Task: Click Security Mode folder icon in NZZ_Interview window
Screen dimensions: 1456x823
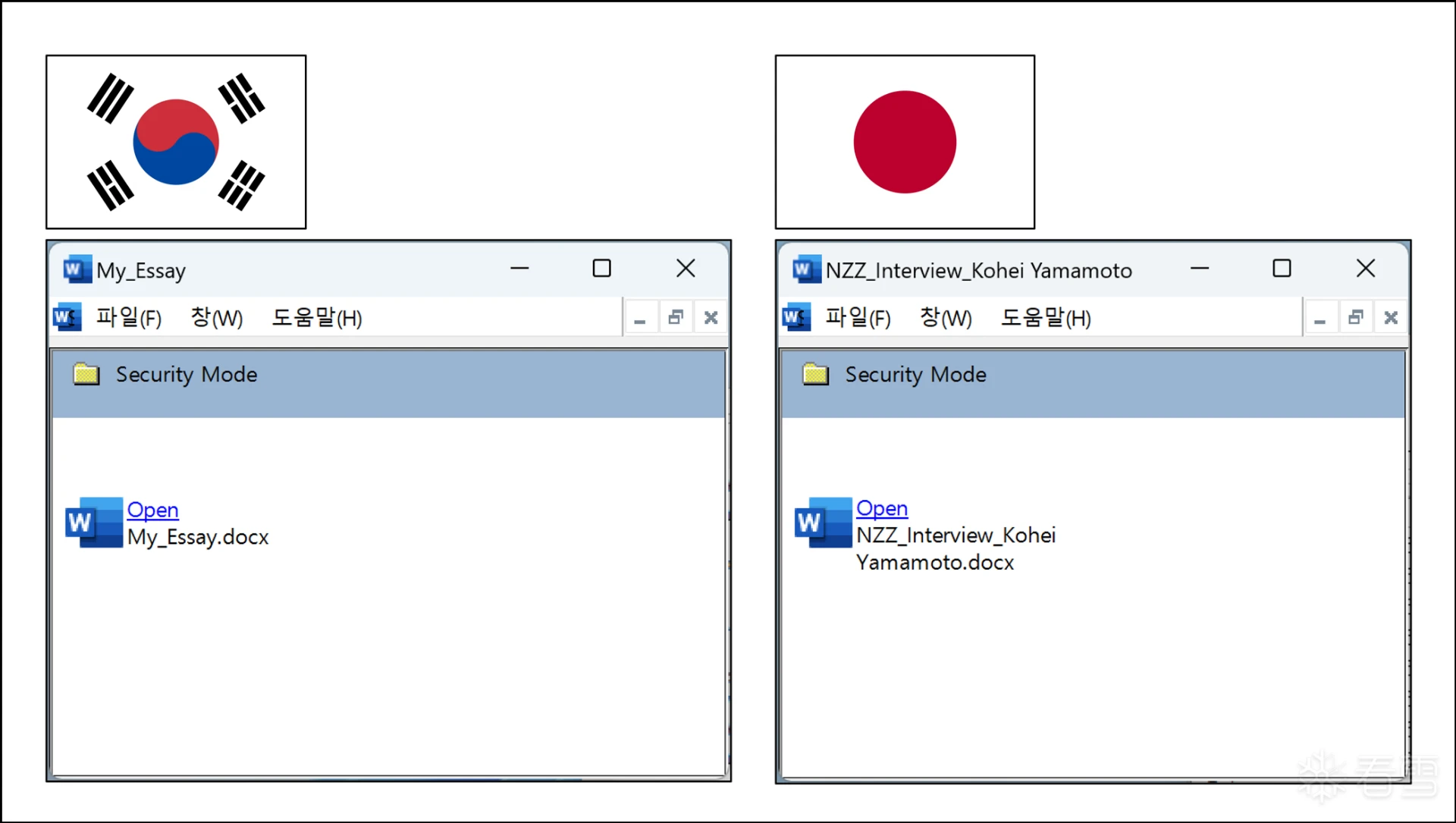Action: [x=815, y=374]
